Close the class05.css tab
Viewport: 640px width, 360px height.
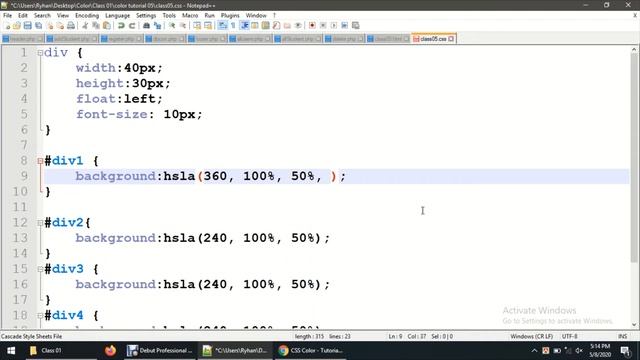451,39
